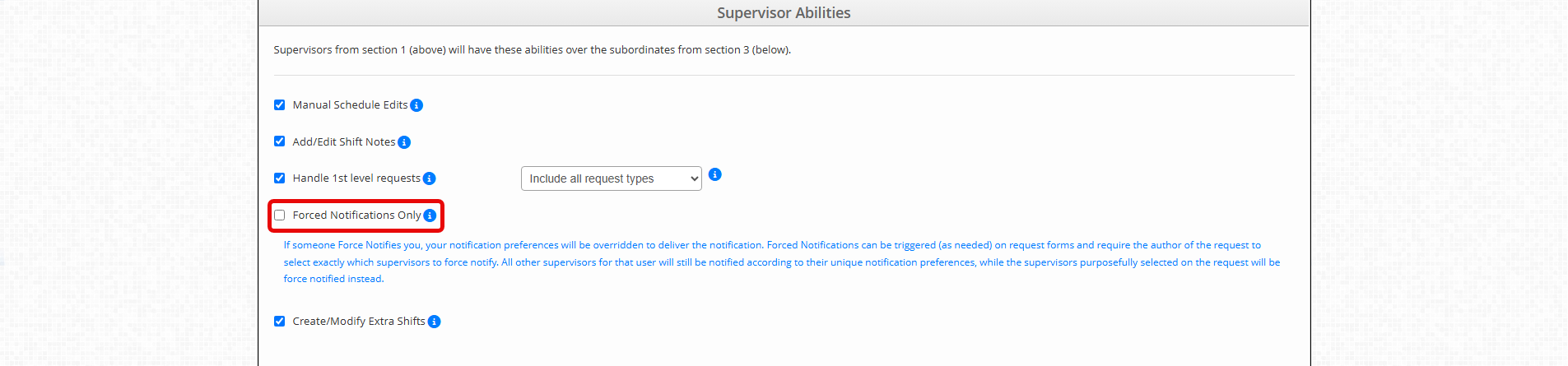Uncheck Create/Modify Extra Shifts checkbox
The image size is (1568, 366).
click(x=280, y=321)
